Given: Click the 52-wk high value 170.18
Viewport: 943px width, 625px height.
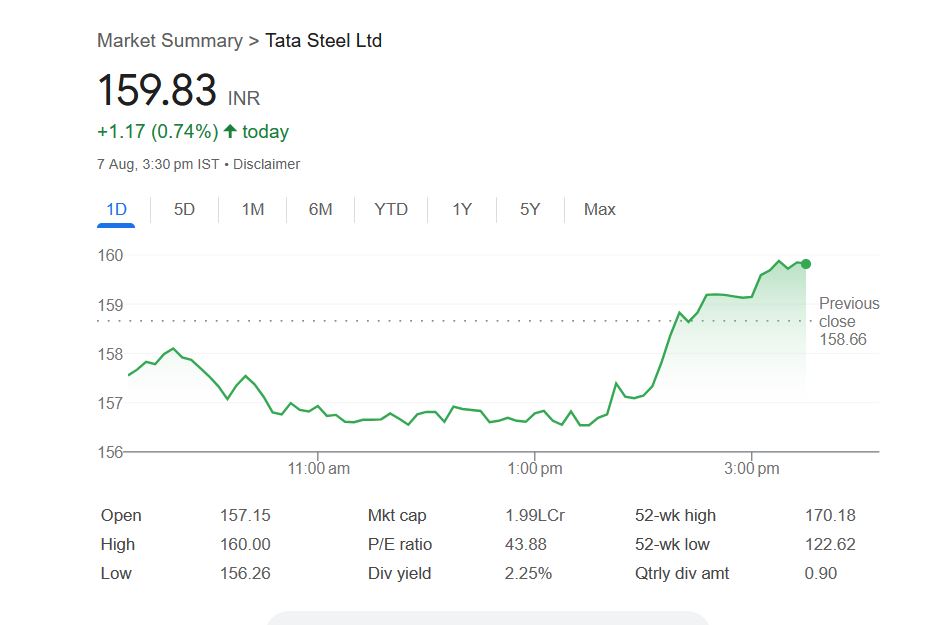Looking at the screenshot, I should [x=830, y=516].
